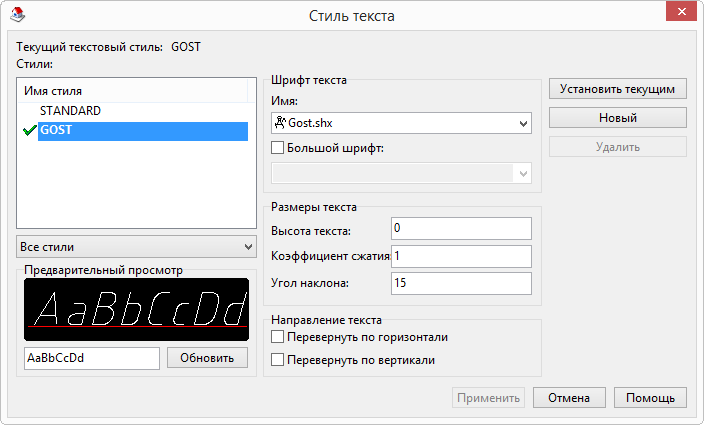This screenshot has width=704, height=426.
Task: Click the application icon in title bar
Action: 14,14
